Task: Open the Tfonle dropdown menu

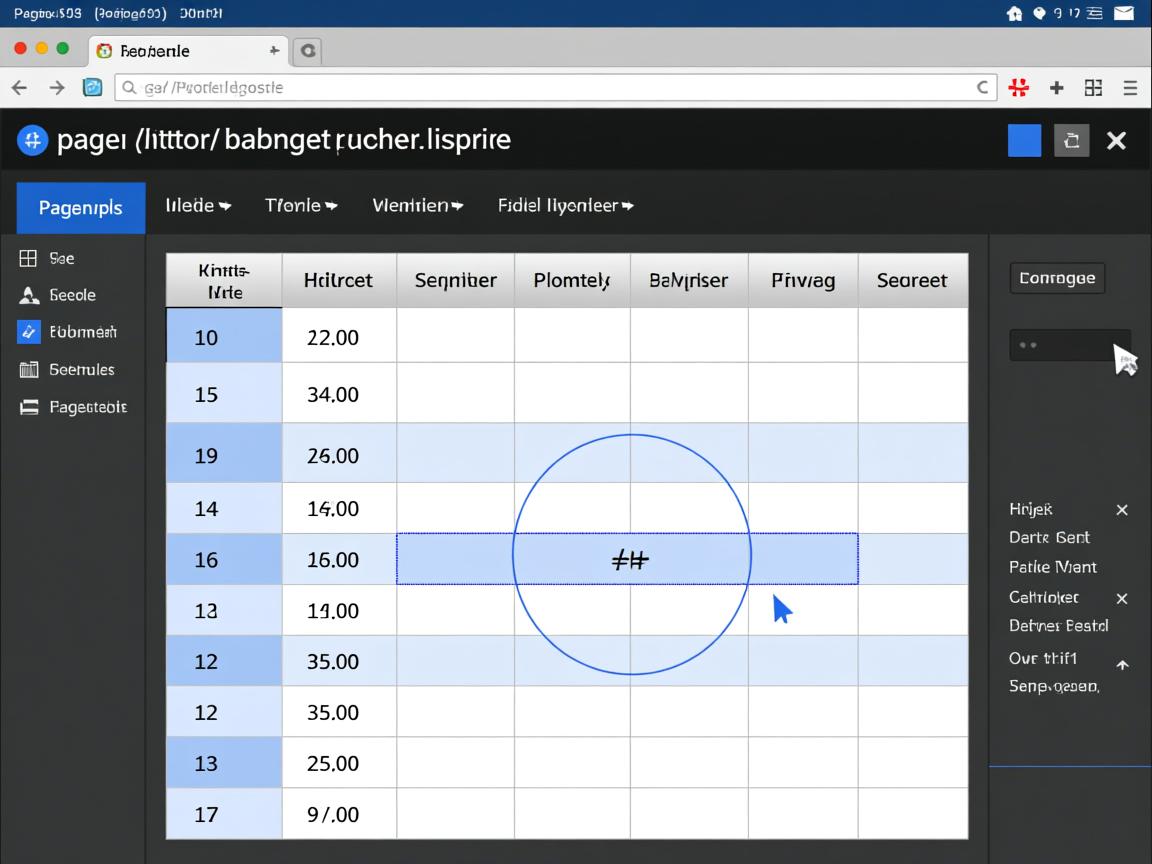Action: point(300,206)
